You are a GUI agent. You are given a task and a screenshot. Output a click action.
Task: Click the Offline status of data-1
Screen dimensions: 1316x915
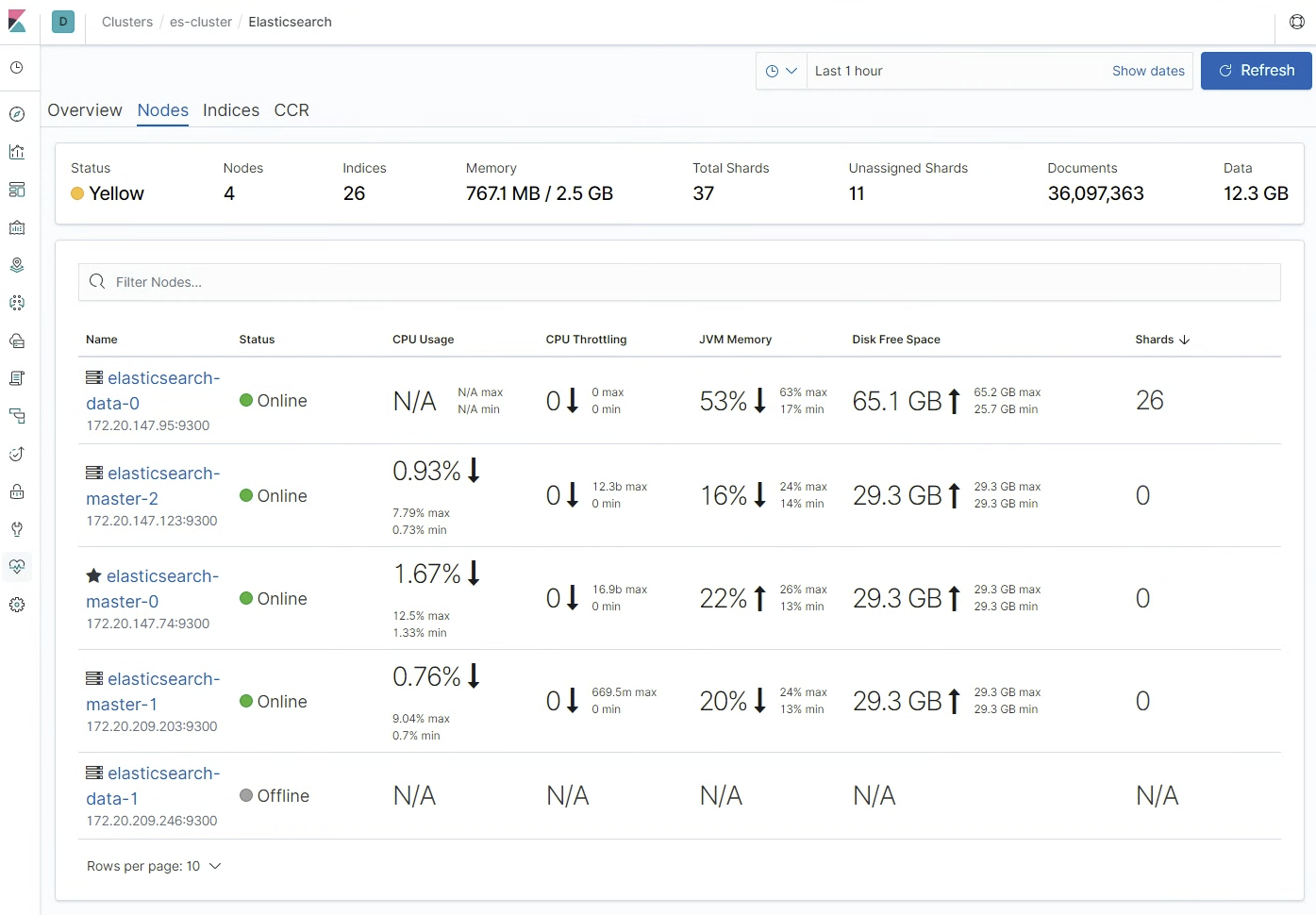(275, 796)
